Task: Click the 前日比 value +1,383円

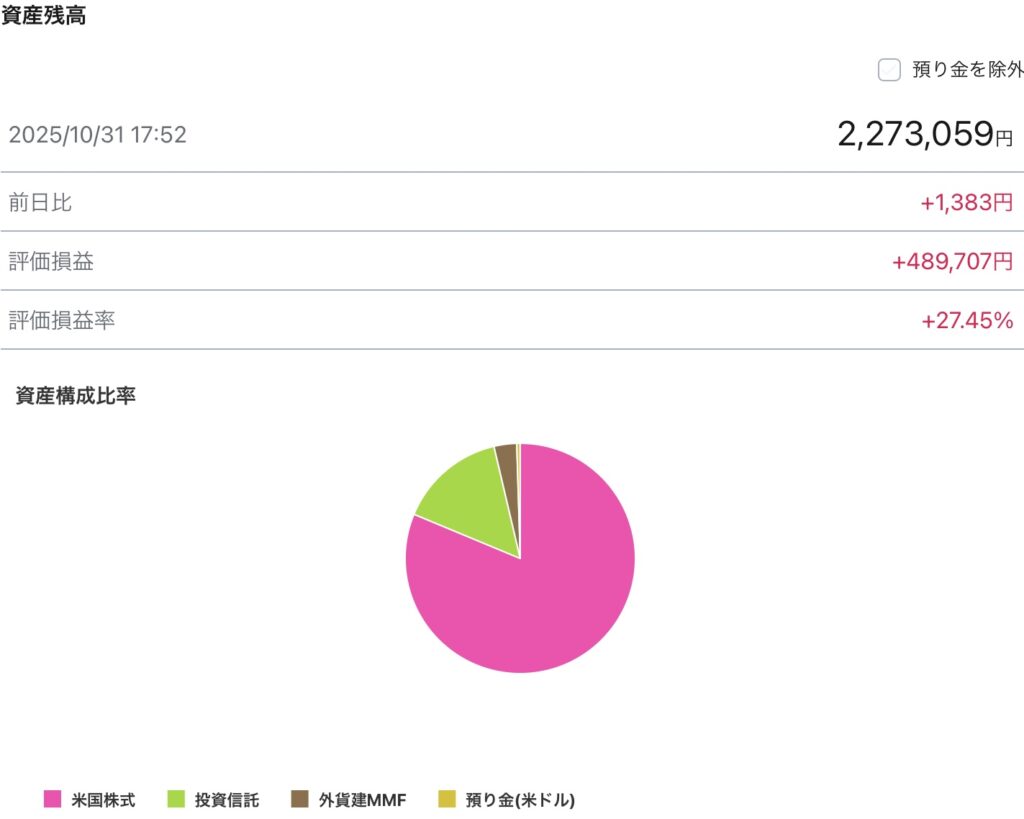Action: click(x=966, y=203)
